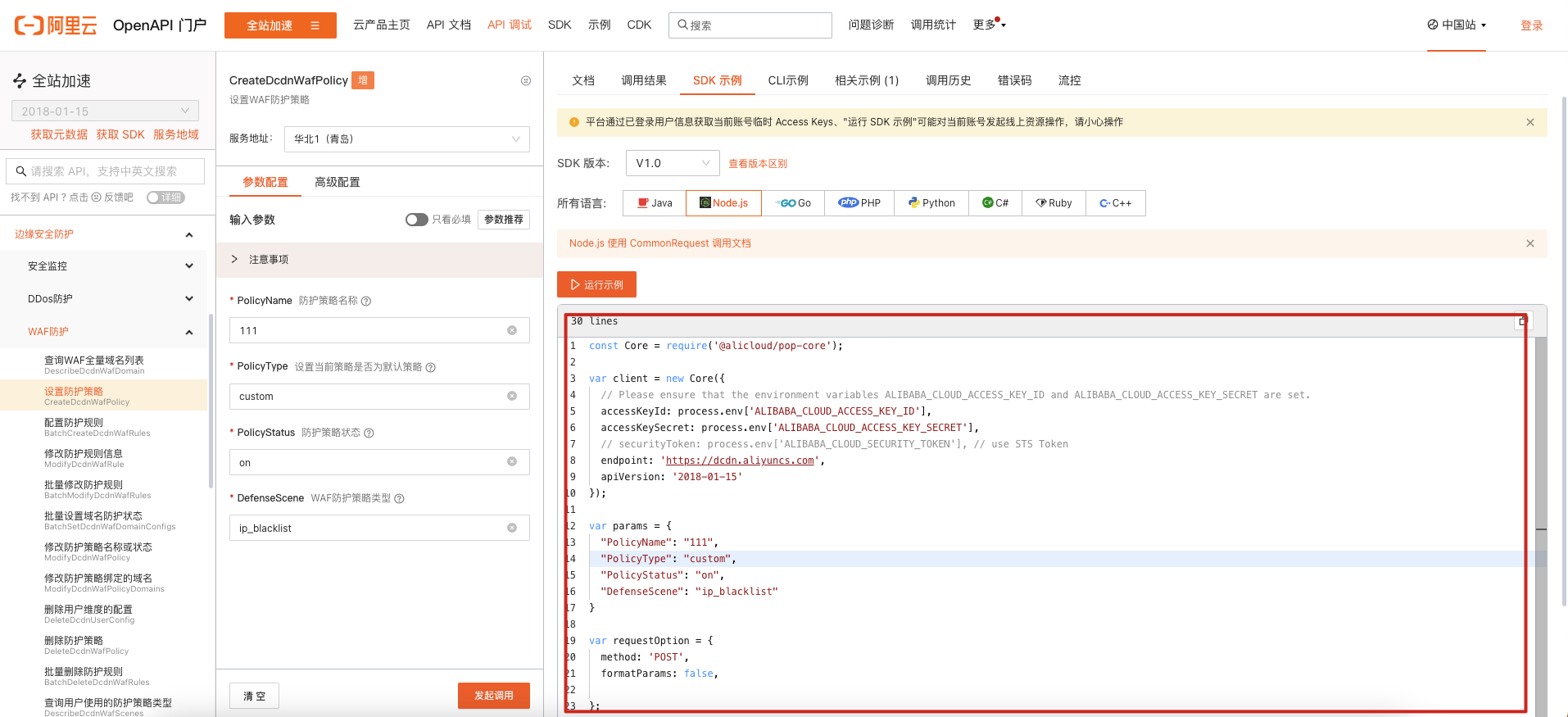This screenshot has height=717, width=1568.
Task: Select C++ SDK language
Action: point(1116,203)
